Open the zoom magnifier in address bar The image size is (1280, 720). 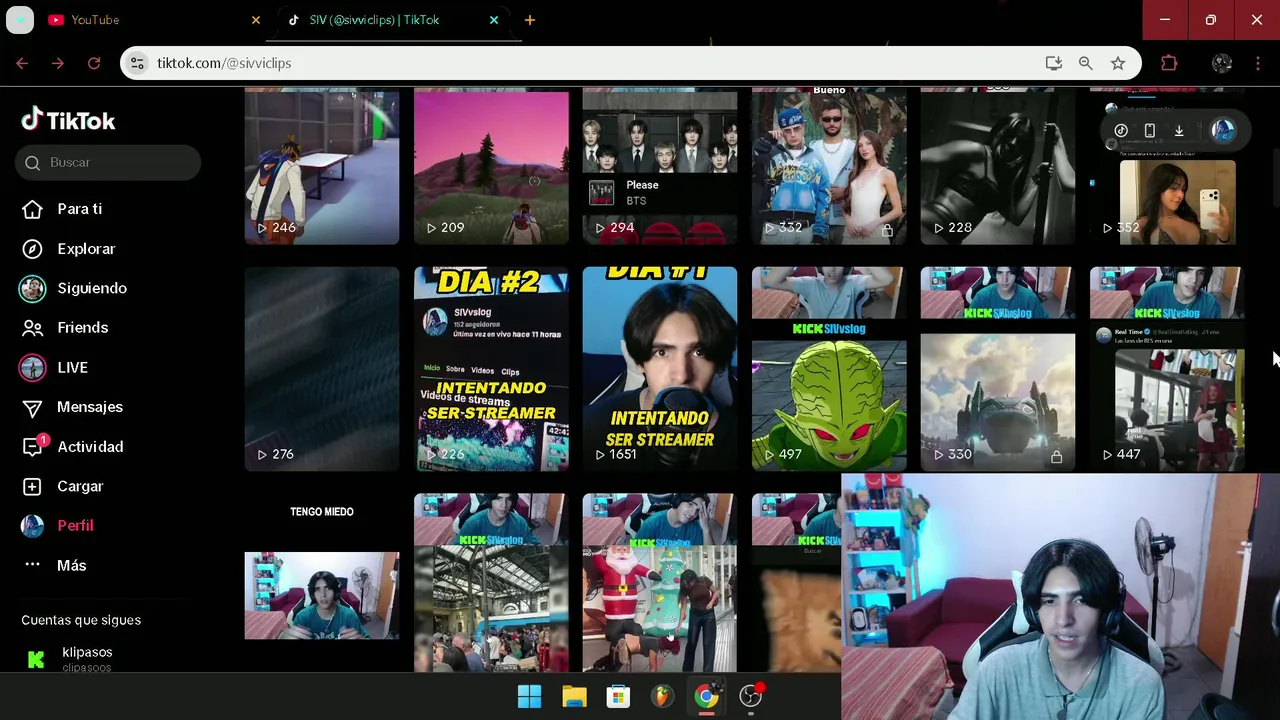click(1086, 63)
